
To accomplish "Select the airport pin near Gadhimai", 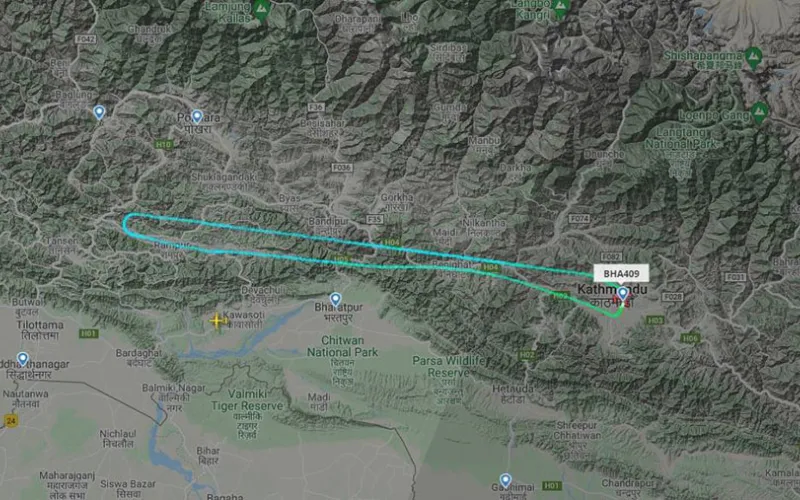I will coord(505,480).
